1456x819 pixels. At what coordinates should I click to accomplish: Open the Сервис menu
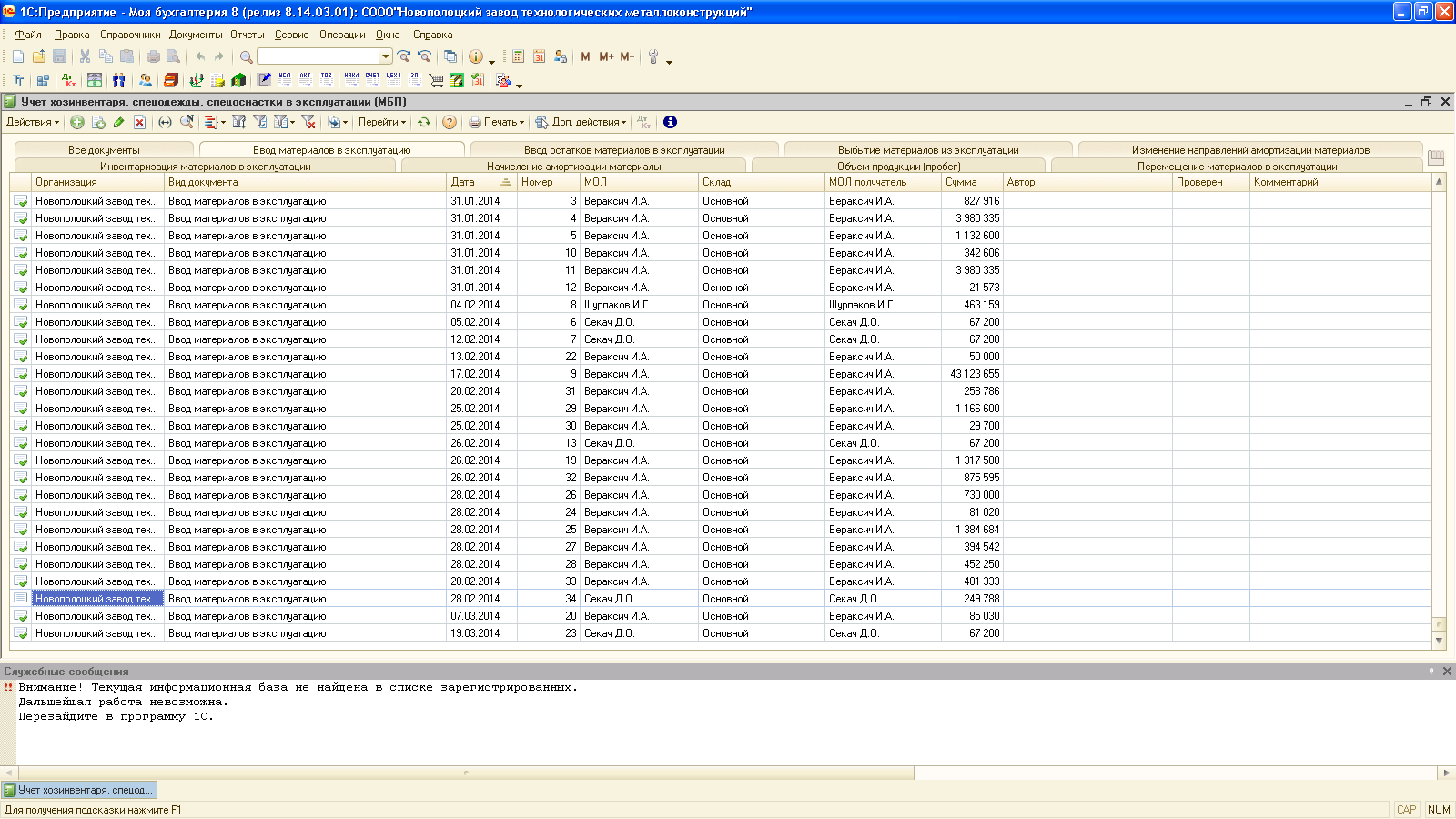(x=291, y=35)
